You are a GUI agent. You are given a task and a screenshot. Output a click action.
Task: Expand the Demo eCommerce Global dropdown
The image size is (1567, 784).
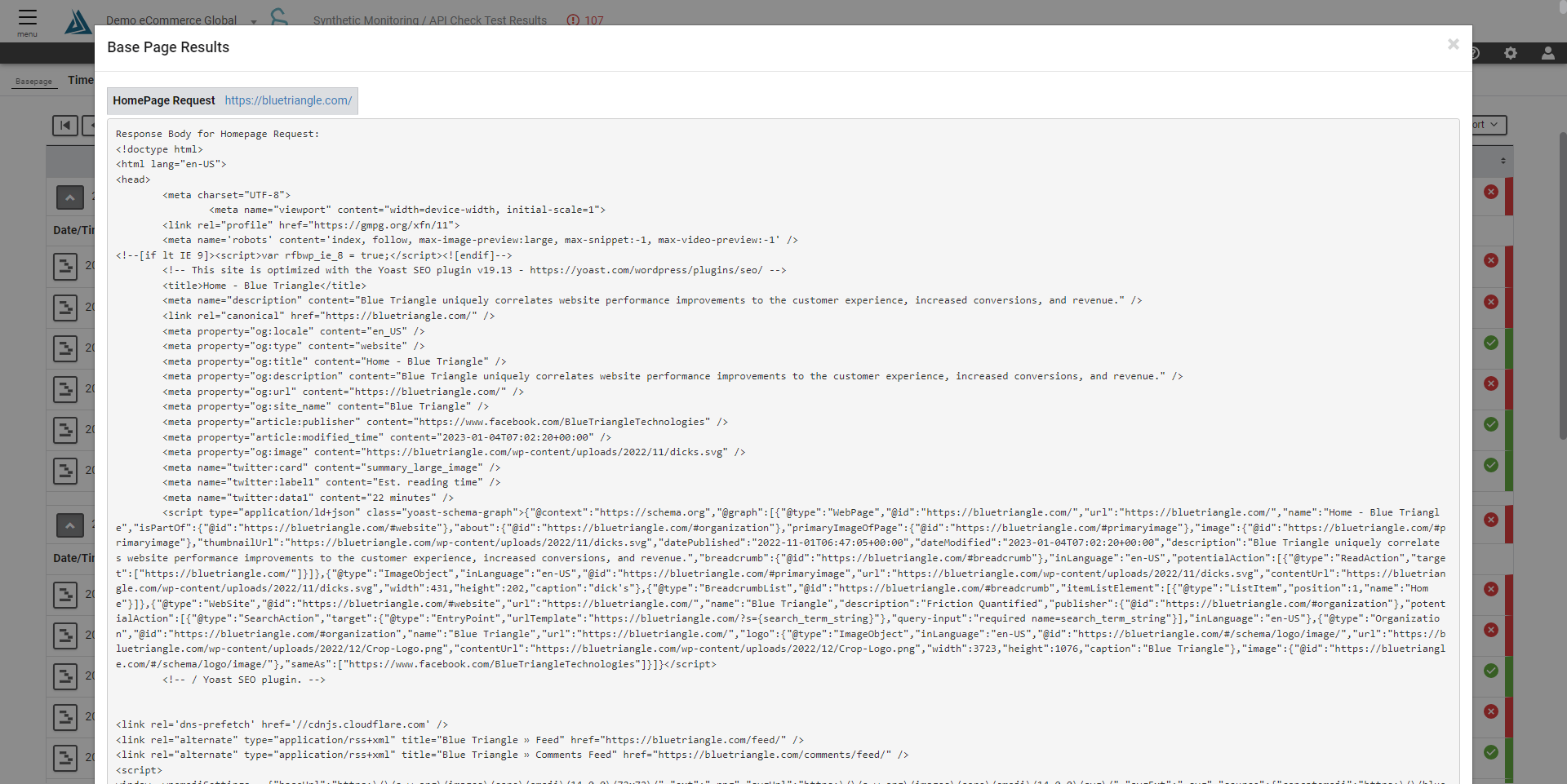[x=181, y=20]
